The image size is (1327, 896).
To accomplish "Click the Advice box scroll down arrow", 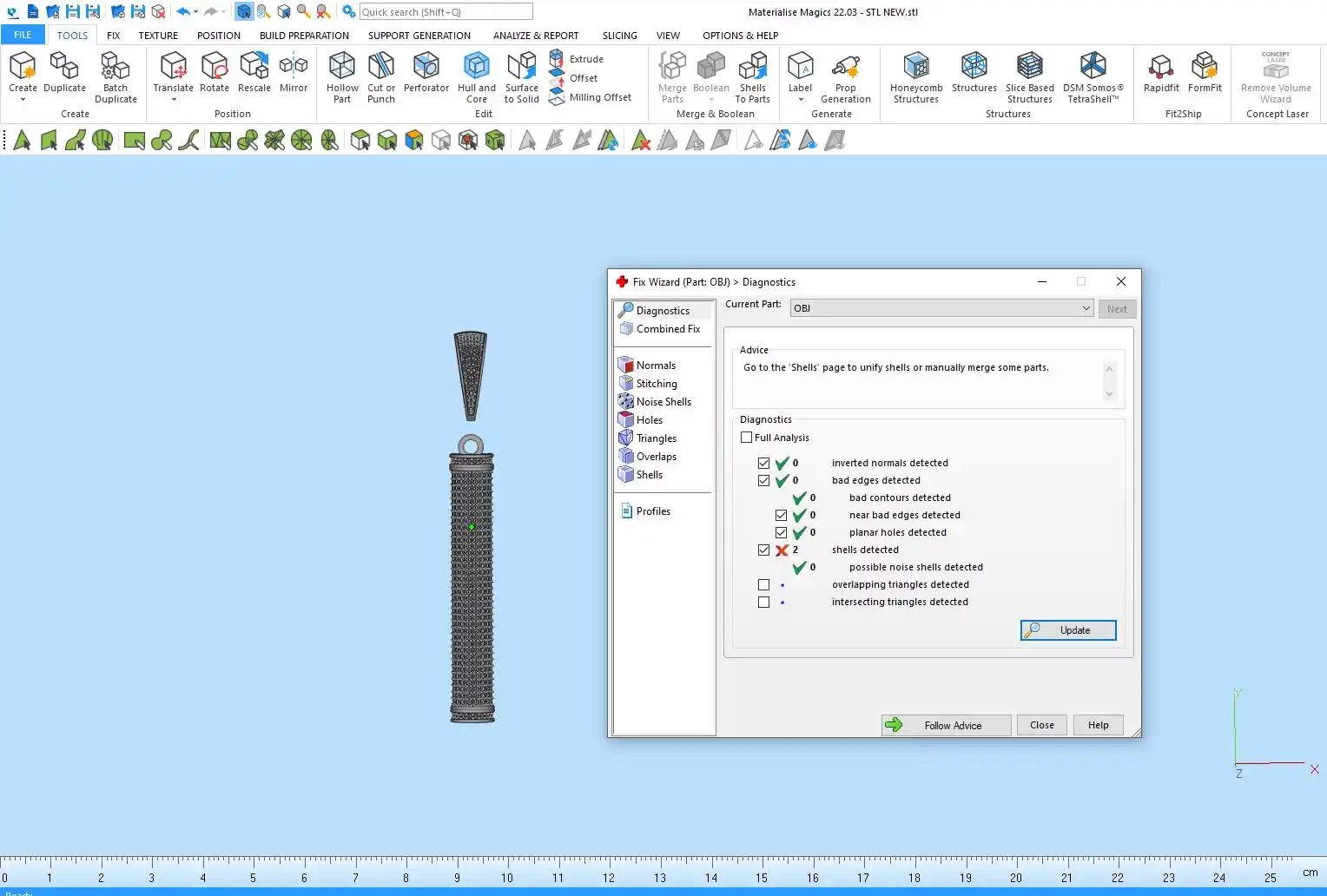I will 1109,394.
